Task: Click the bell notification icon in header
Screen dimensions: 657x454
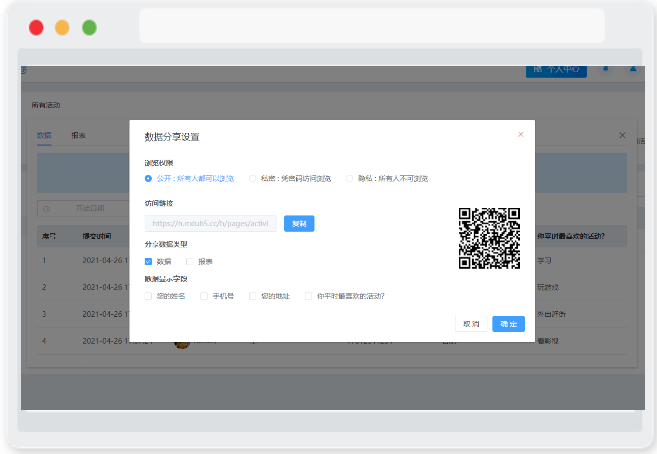Action: tap(605, 69)
